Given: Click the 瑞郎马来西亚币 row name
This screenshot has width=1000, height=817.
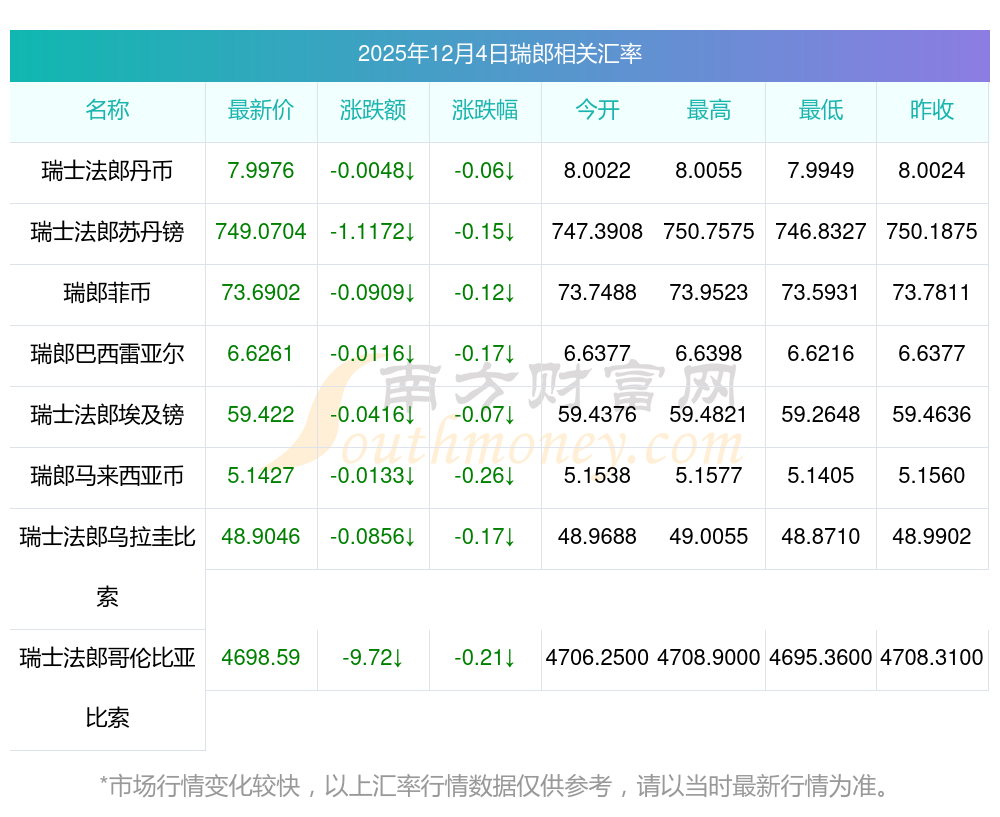Looking at the screenshot, I should (107, 476).
